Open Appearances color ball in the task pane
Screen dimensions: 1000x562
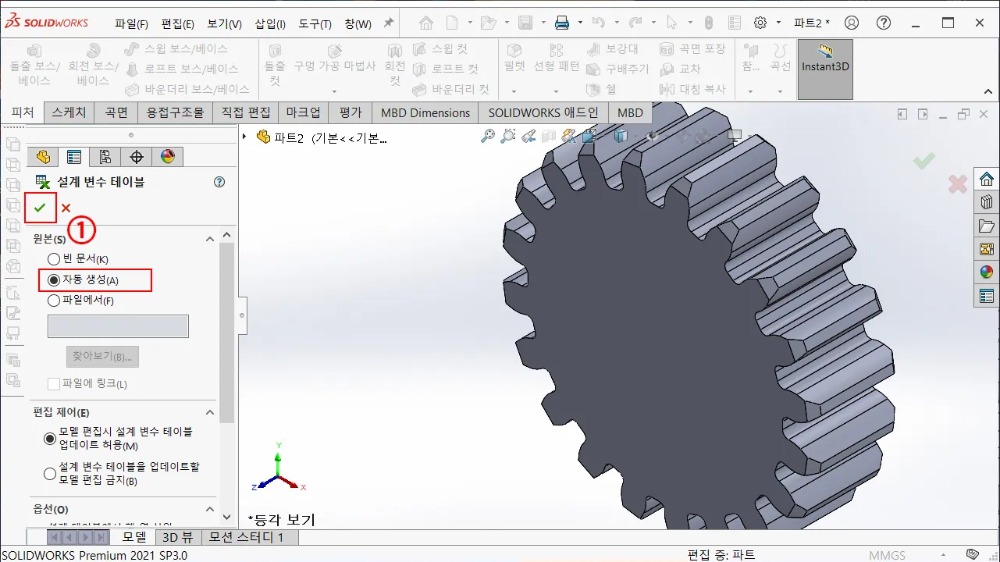pyautogui.click(x=987, y=272)
